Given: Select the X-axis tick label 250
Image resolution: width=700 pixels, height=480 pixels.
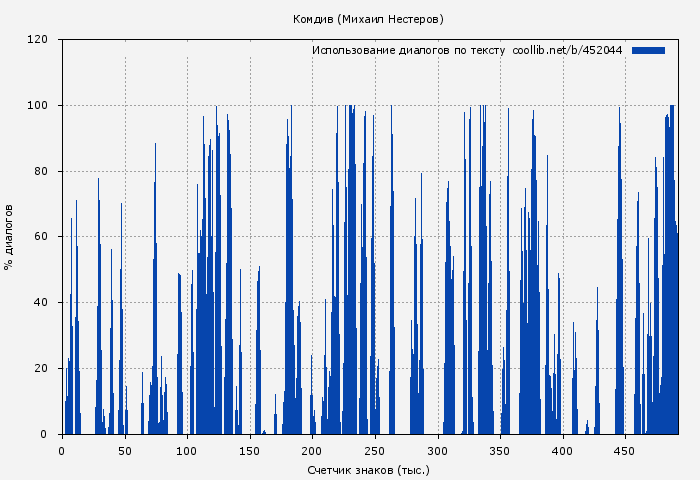Looking at the screenshot, I should [375, 451].
